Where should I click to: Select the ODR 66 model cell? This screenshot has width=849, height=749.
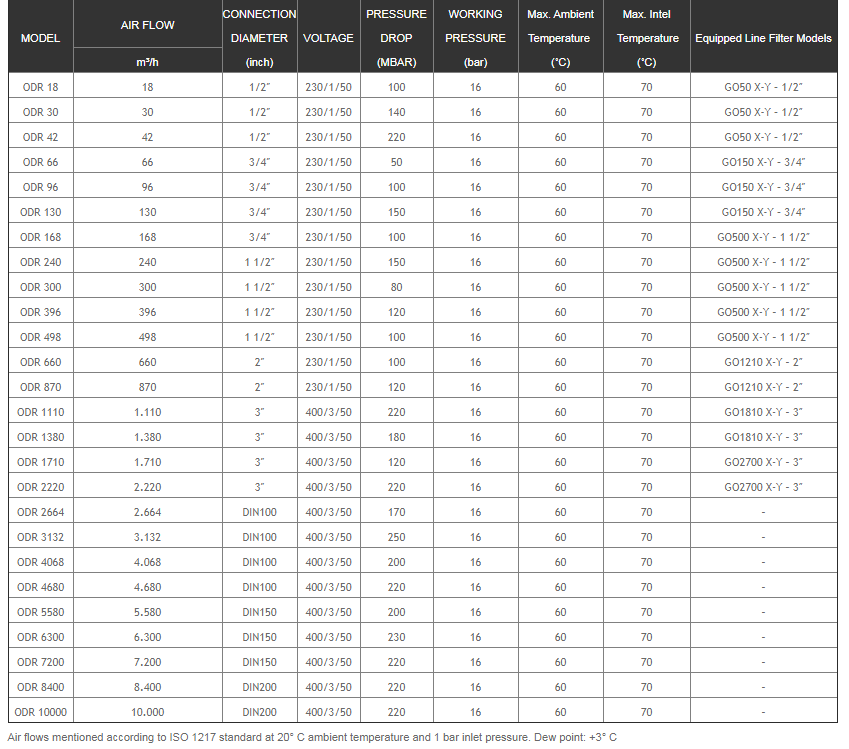pos(40,162)
